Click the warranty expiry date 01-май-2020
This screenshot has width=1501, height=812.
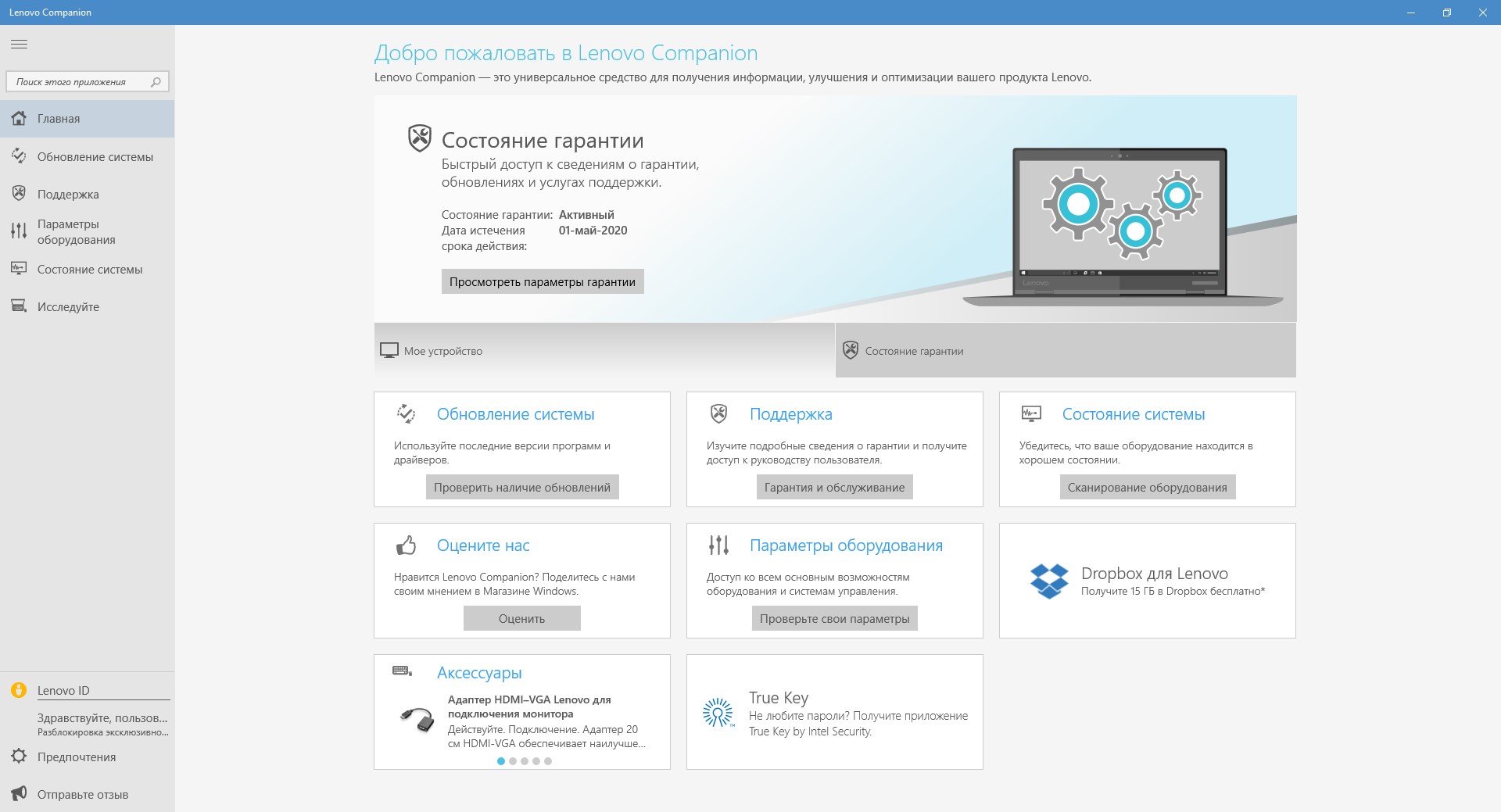593,231
